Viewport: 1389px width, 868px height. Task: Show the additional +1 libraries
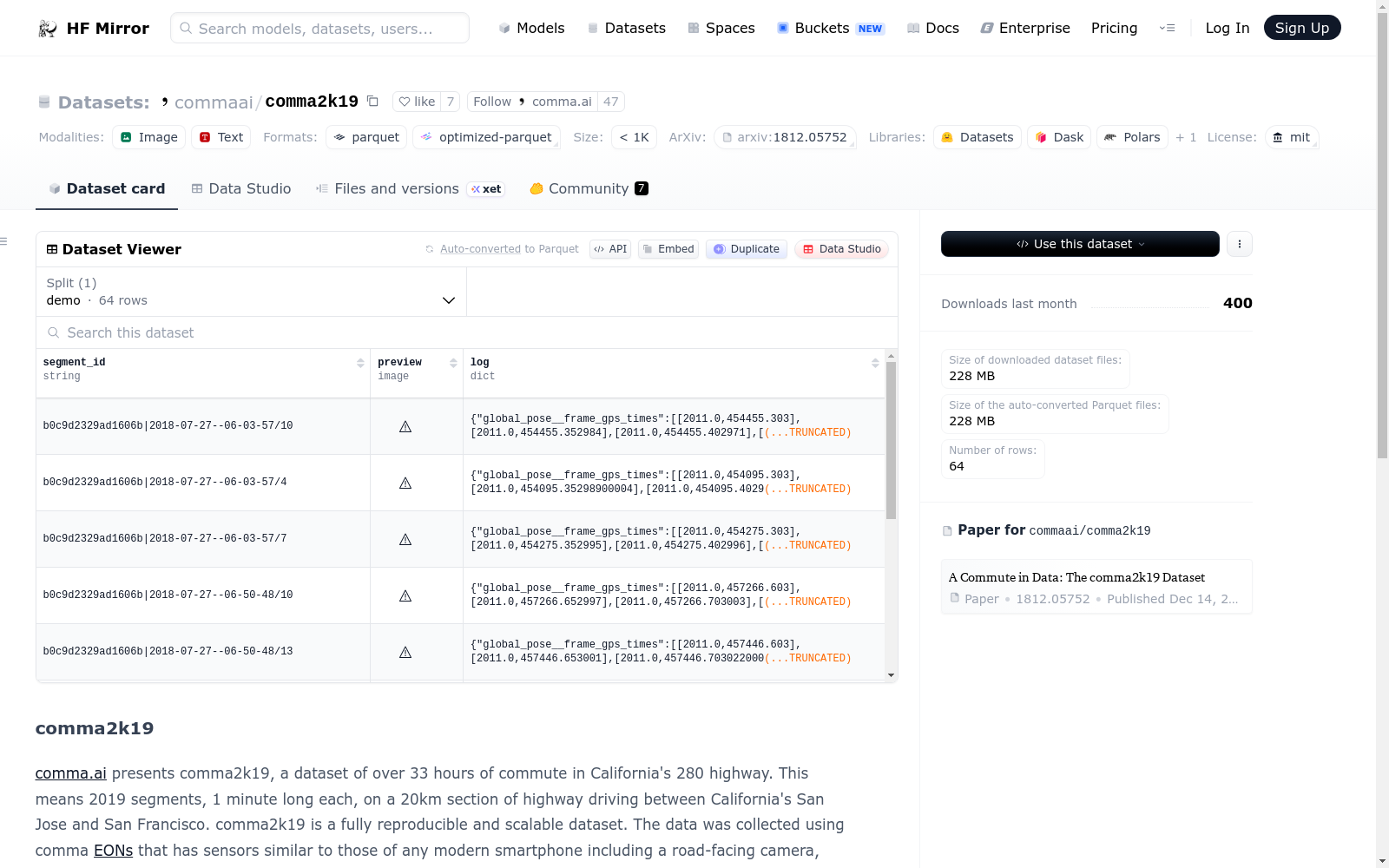click(x=1186, y=137)
